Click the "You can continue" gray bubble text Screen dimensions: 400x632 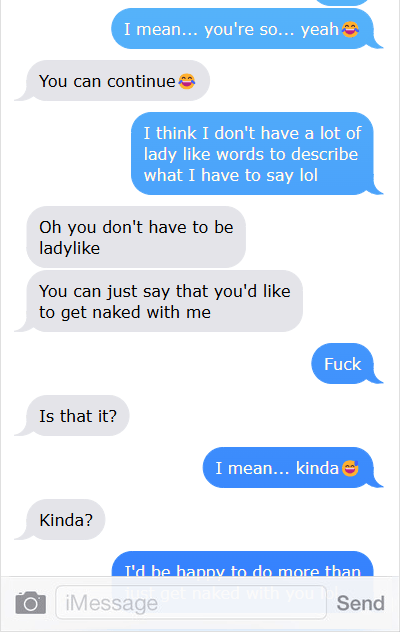pos(107,81)
